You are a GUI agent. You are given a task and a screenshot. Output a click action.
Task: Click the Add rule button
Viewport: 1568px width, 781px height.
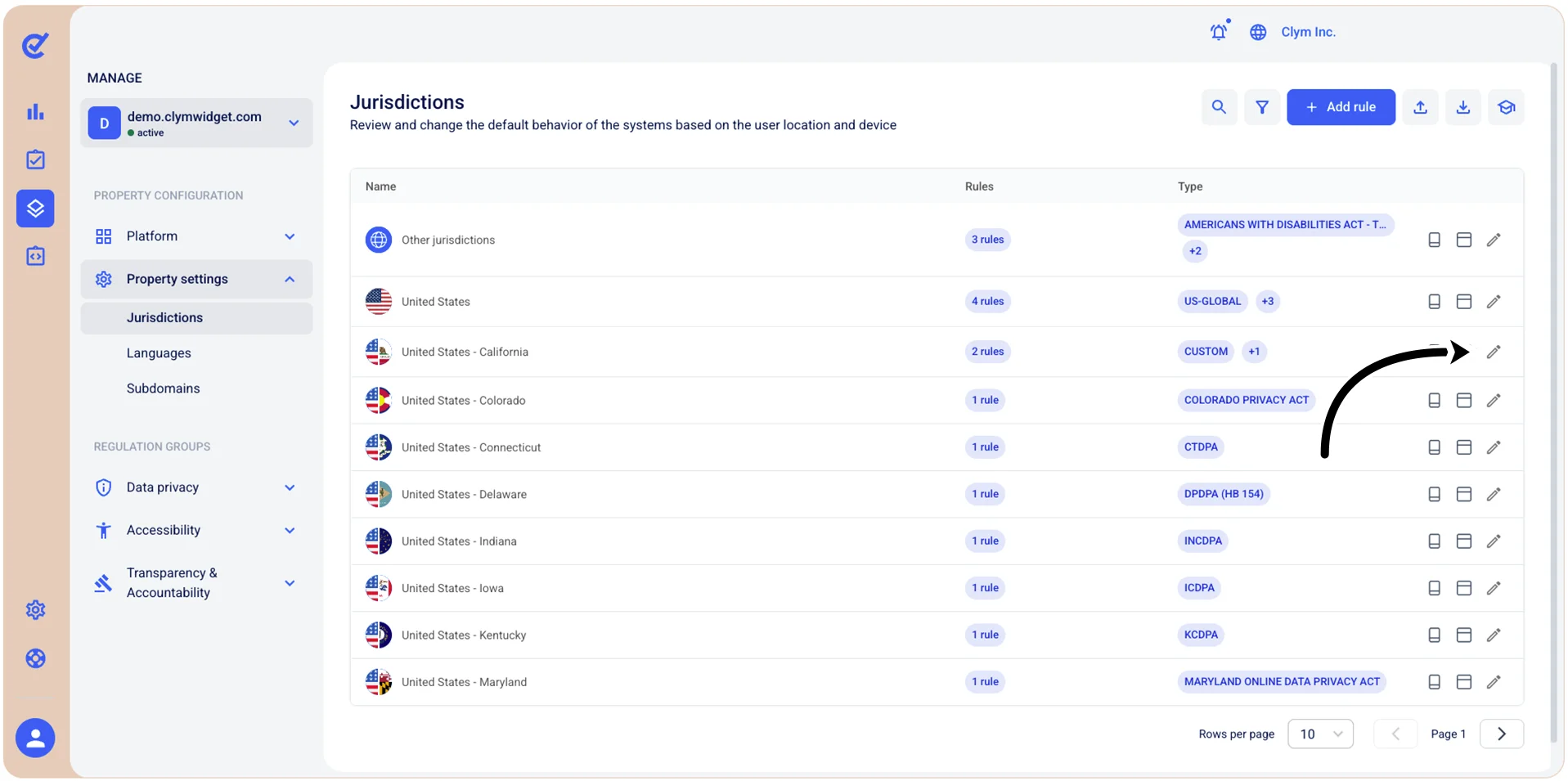pos(1341,107)
